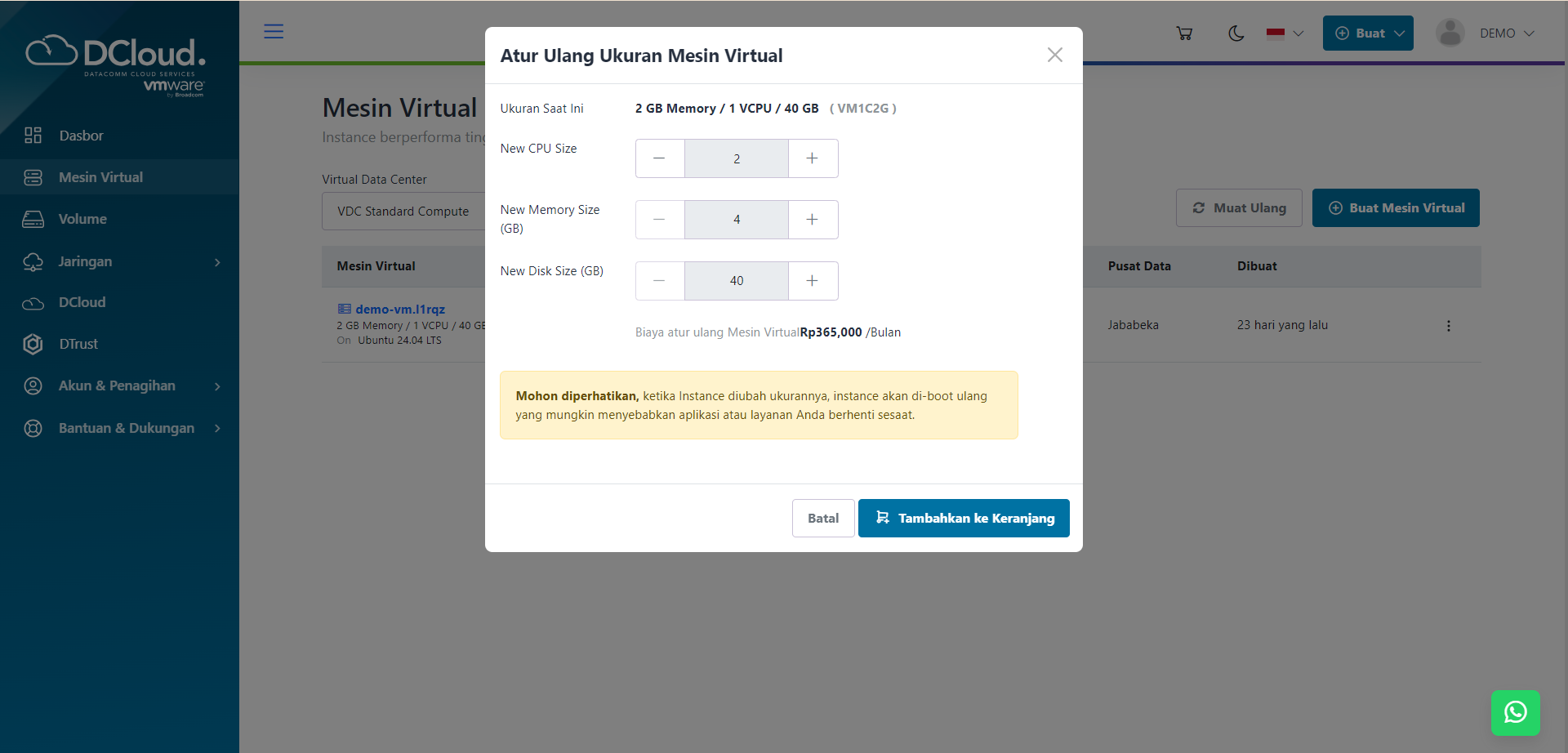Expand the Buat dropdown button
Image resolution: width=1568 pixels, height=753 pixels.
click(x=1368, y=33)
